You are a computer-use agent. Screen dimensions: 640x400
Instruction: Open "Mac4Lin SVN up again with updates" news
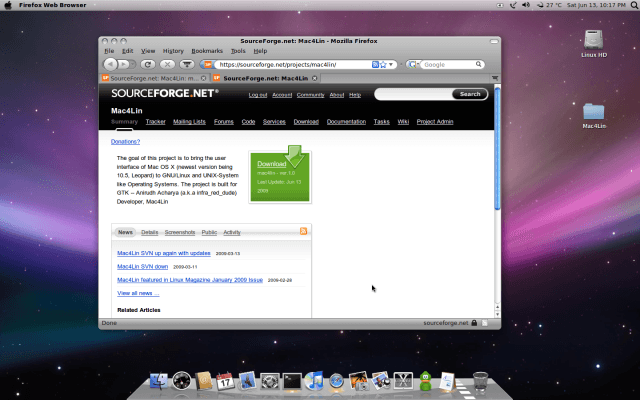pos(164,253)
